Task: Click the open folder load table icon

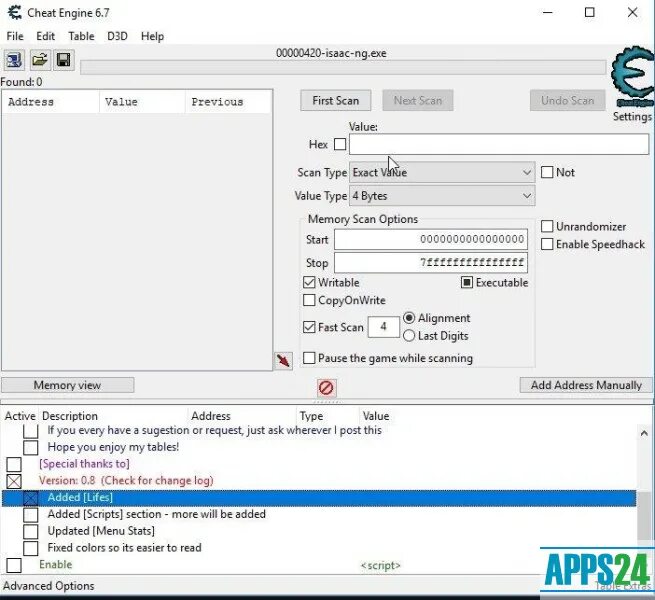Action: click(x=40, y=60)
